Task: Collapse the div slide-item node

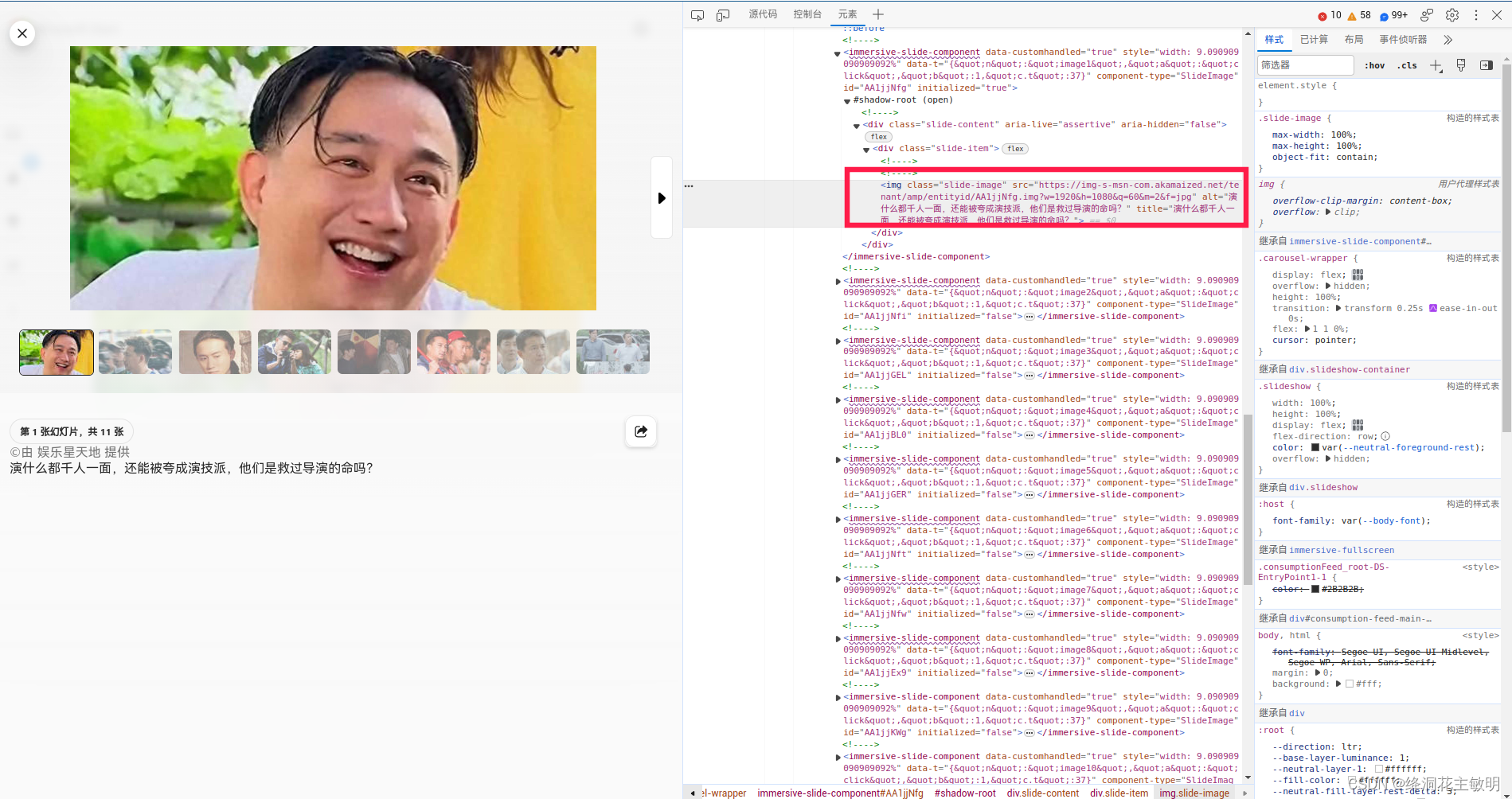Action: 866,150
